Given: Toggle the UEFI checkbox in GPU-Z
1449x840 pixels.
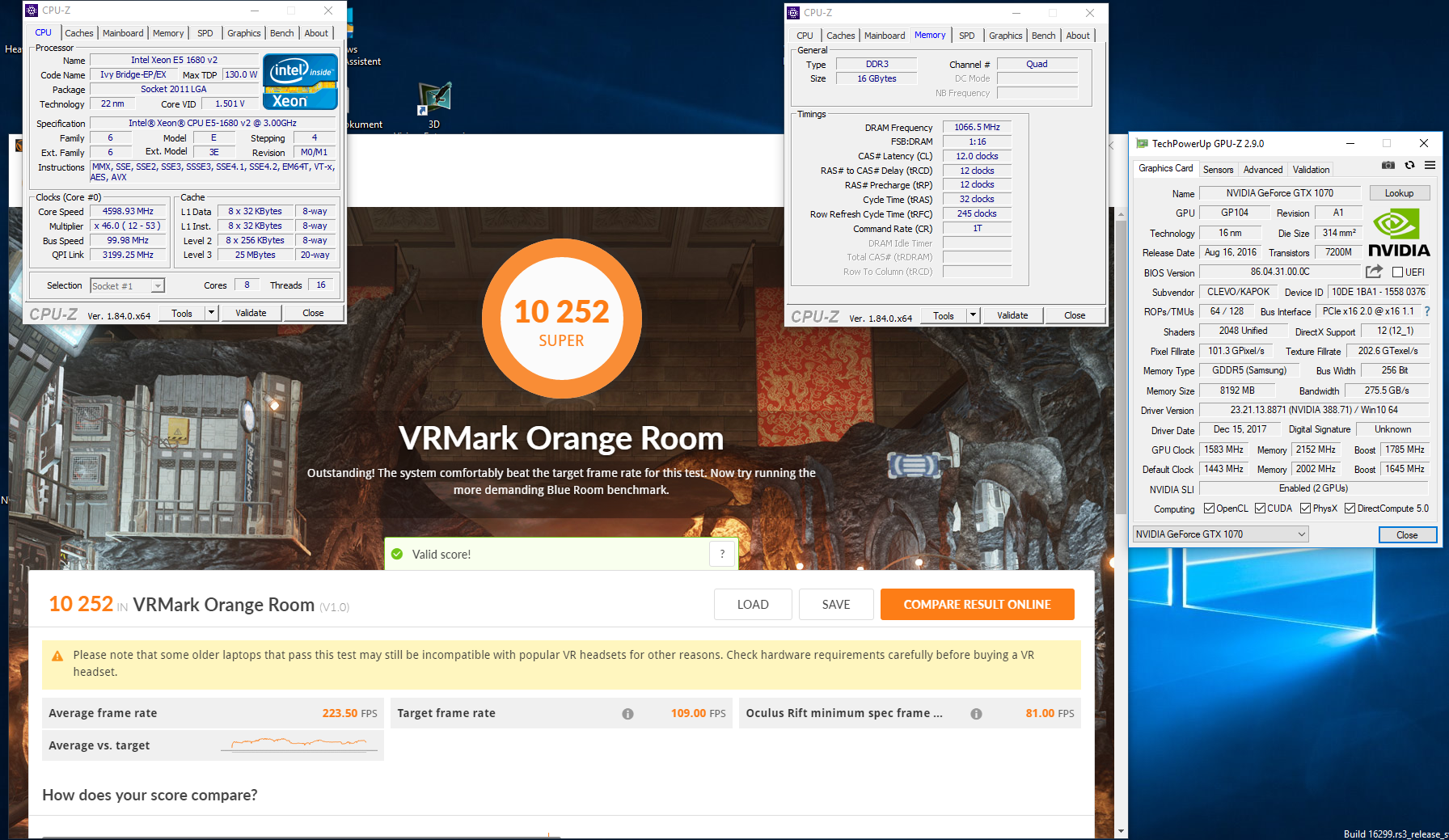Looking at the screenshot, I should coord(1397,272).
